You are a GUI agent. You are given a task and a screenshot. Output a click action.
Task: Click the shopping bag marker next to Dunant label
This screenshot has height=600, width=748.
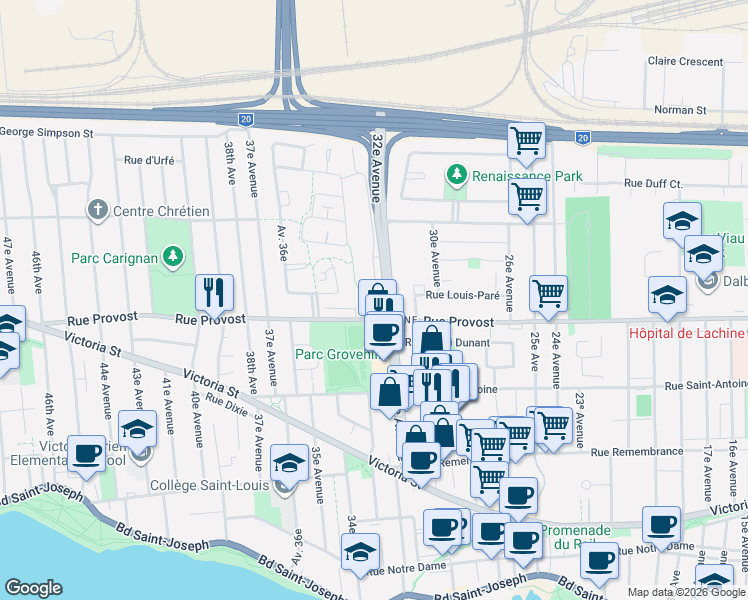pyautogui.click(x=432, y=340)
